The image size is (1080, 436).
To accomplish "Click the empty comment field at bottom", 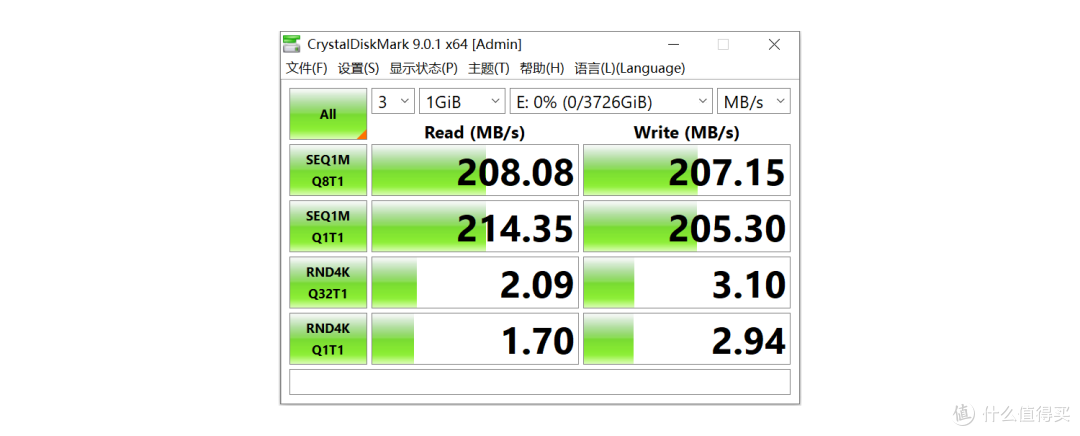I will [539, 382].
